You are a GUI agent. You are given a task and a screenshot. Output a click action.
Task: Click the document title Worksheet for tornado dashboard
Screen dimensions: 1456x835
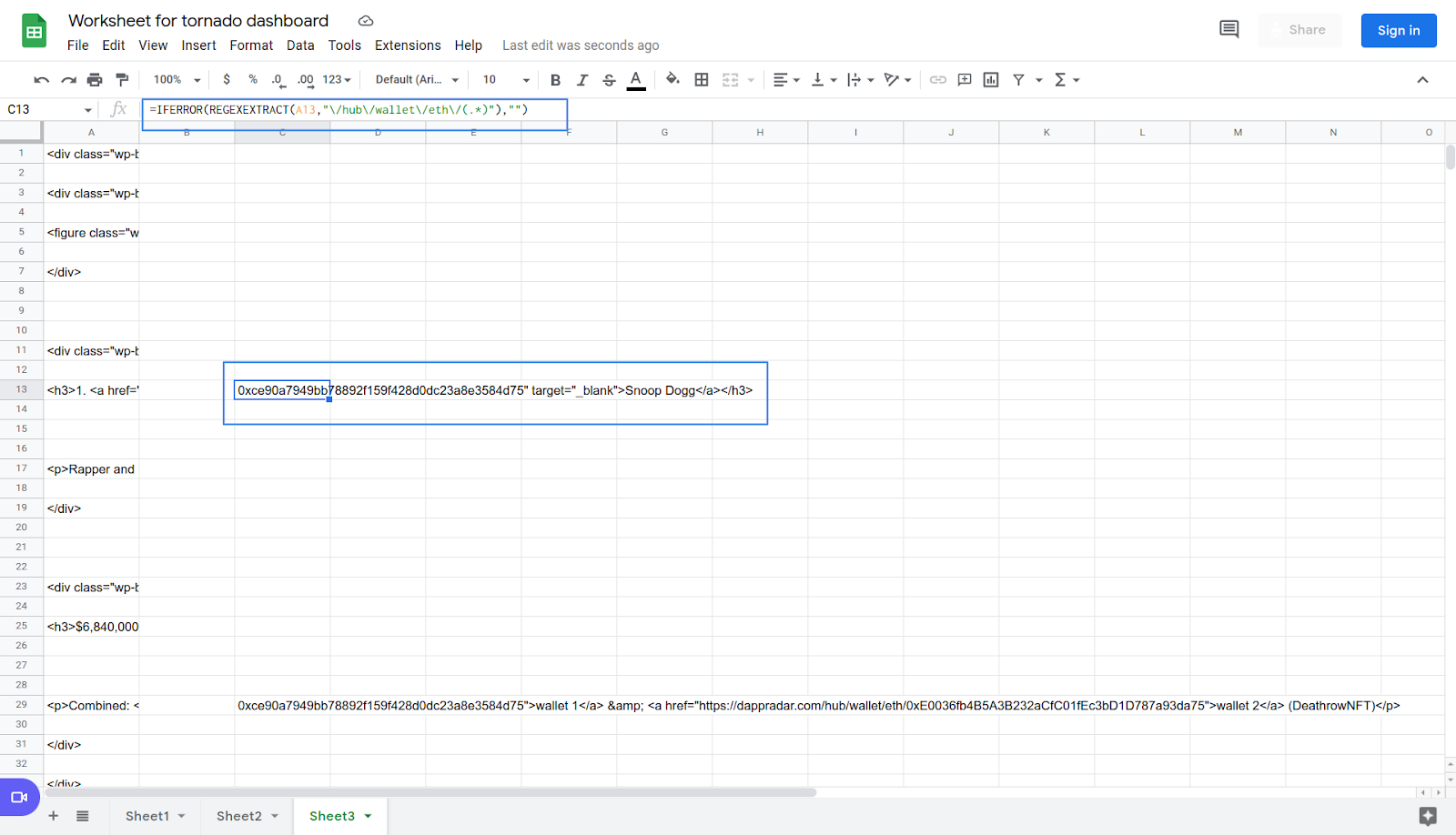coord(198,20)
